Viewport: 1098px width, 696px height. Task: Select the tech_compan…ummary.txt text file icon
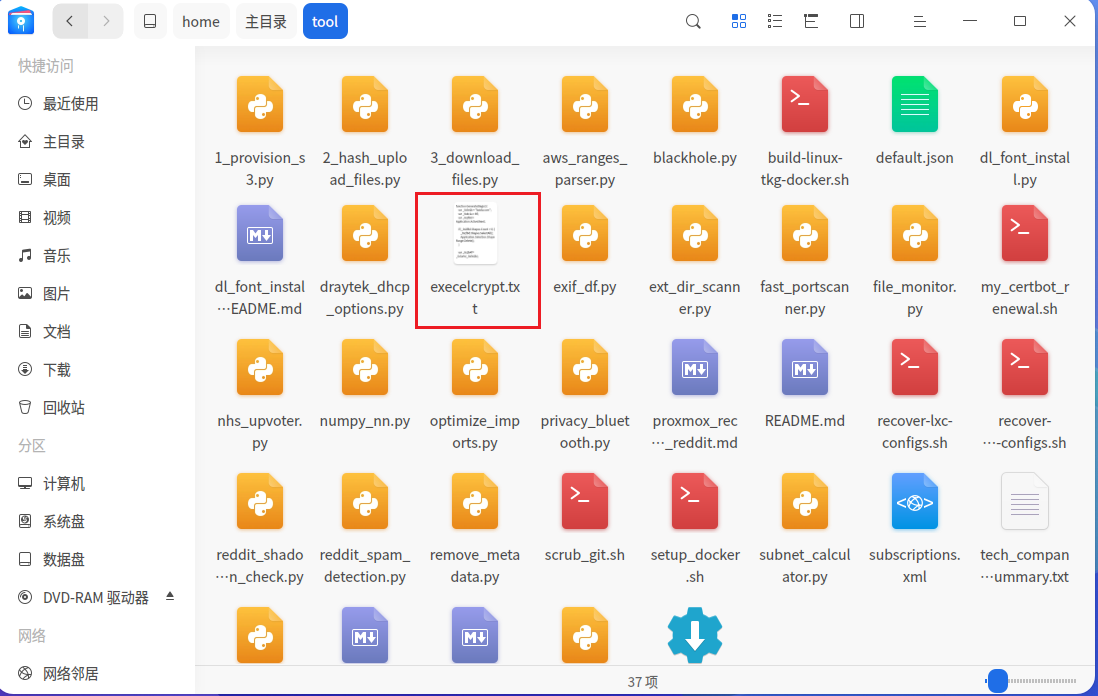1024,501
